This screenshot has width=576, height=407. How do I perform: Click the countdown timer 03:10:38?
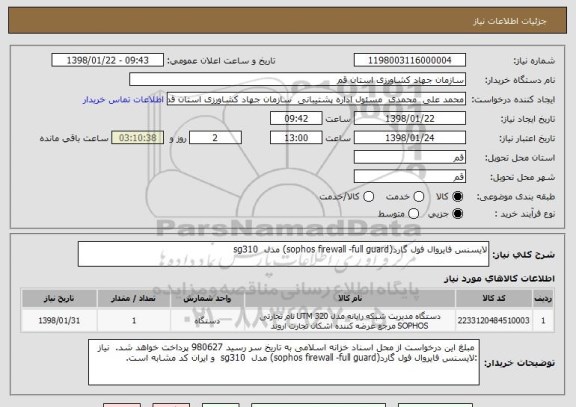click(138, 138)
